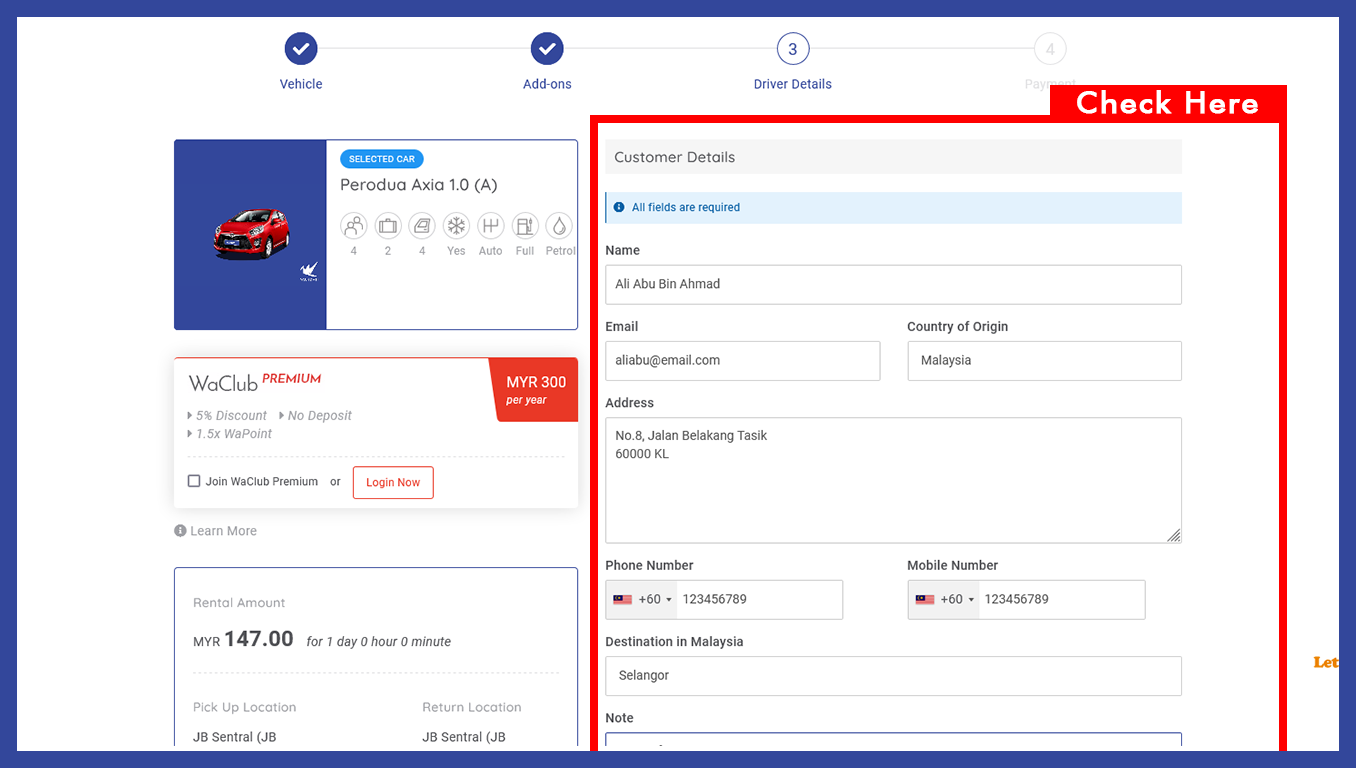Click the SELECTED CAR badge
Image resolution: width=1356 pixels, height=768 pixels.
click(x=382, y=159)
